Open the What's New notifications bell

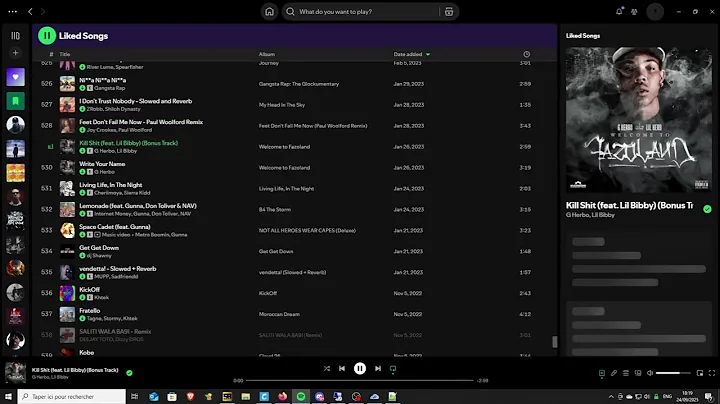(x=619, y=11)
